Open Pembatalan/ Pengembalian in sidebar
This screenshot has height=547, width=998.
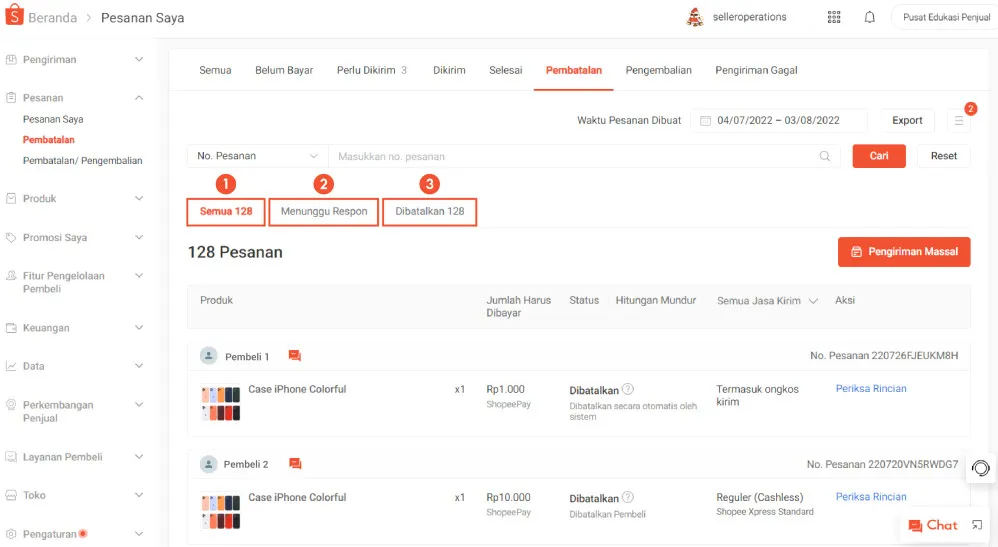click(83, 160)
